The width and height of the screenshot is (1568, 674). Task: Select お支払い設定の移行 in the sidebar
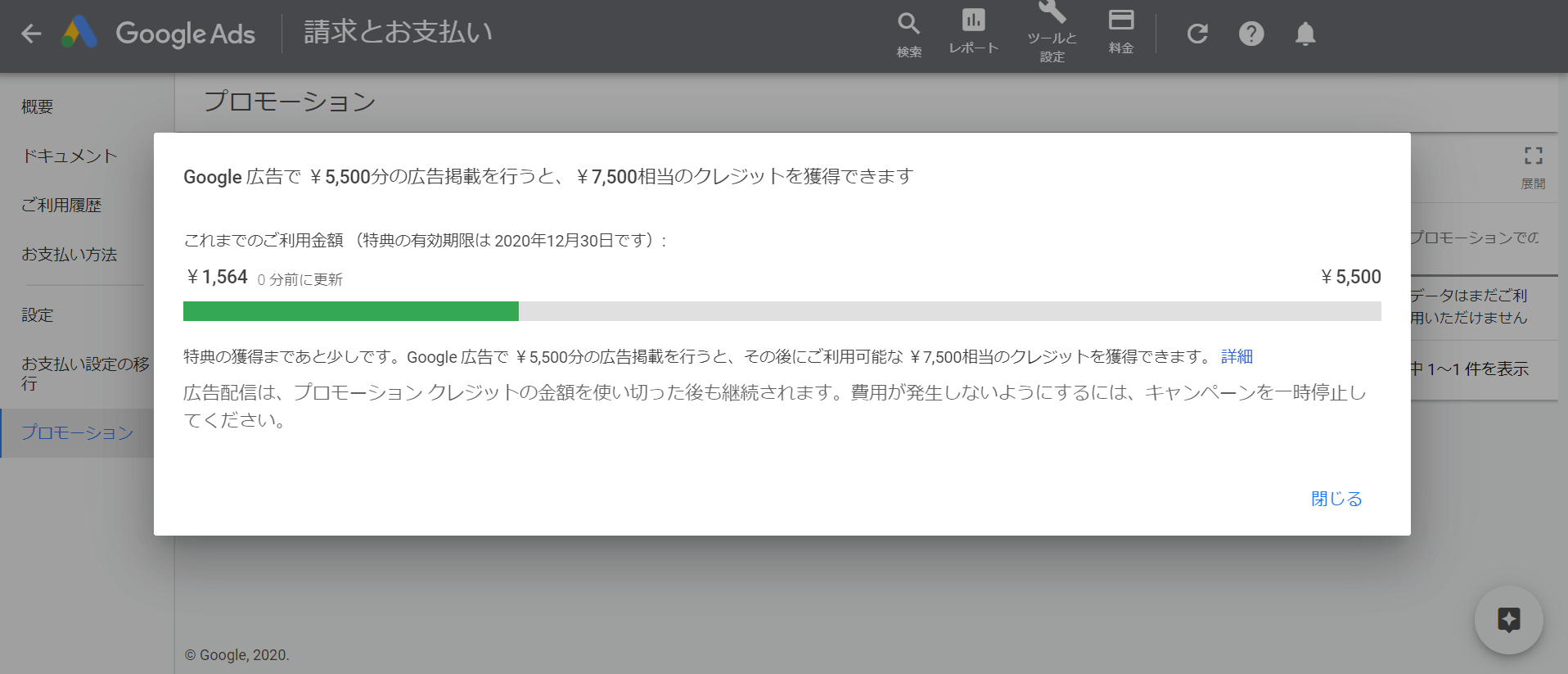(x=85, y=373)
